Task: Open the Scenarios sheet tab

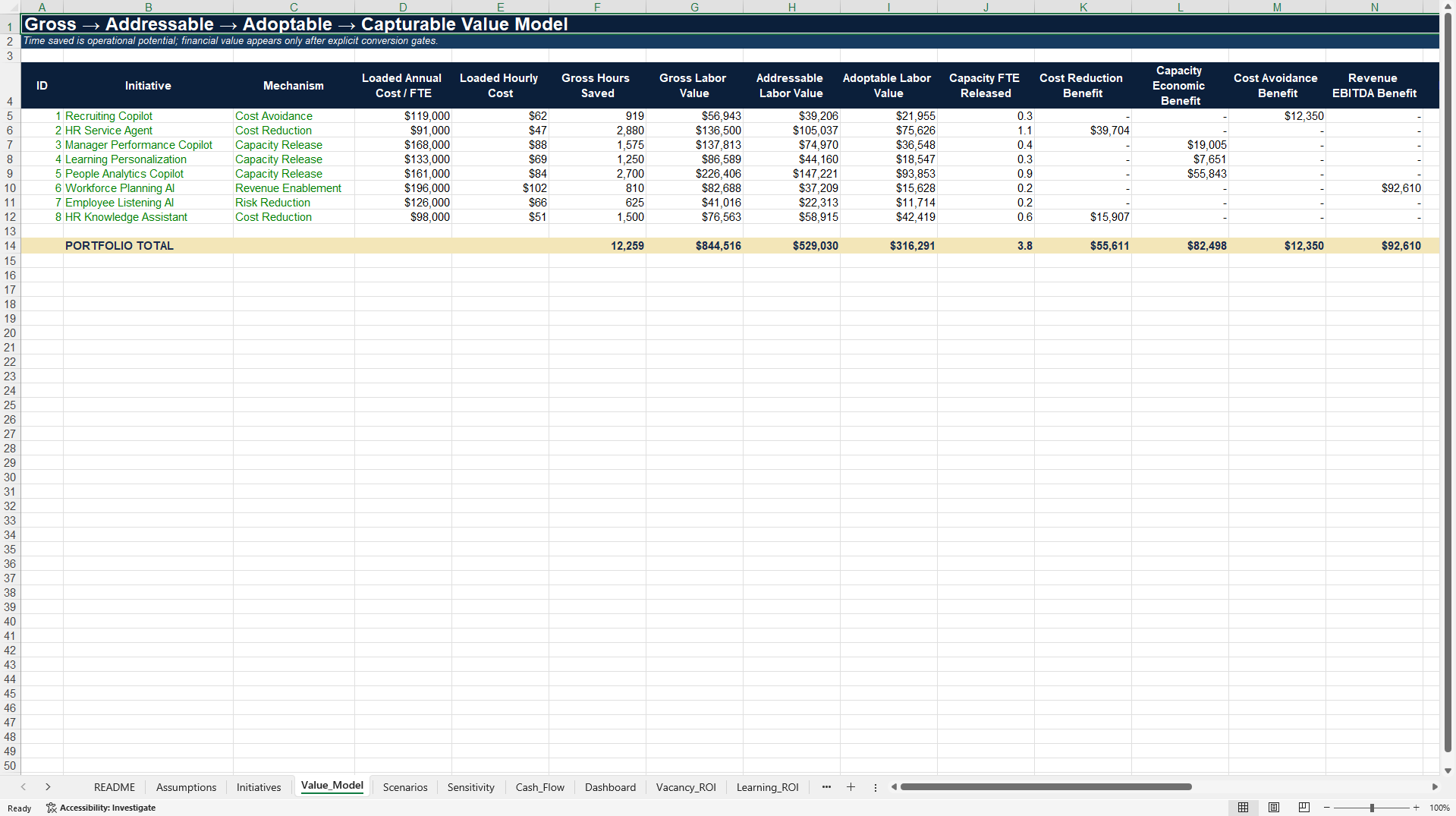Action: 405,787
